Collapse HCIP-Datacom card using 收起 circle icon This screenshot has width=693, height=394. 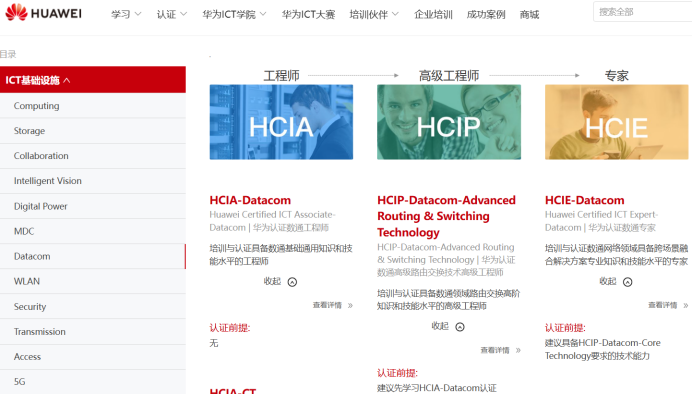[460, 327]
